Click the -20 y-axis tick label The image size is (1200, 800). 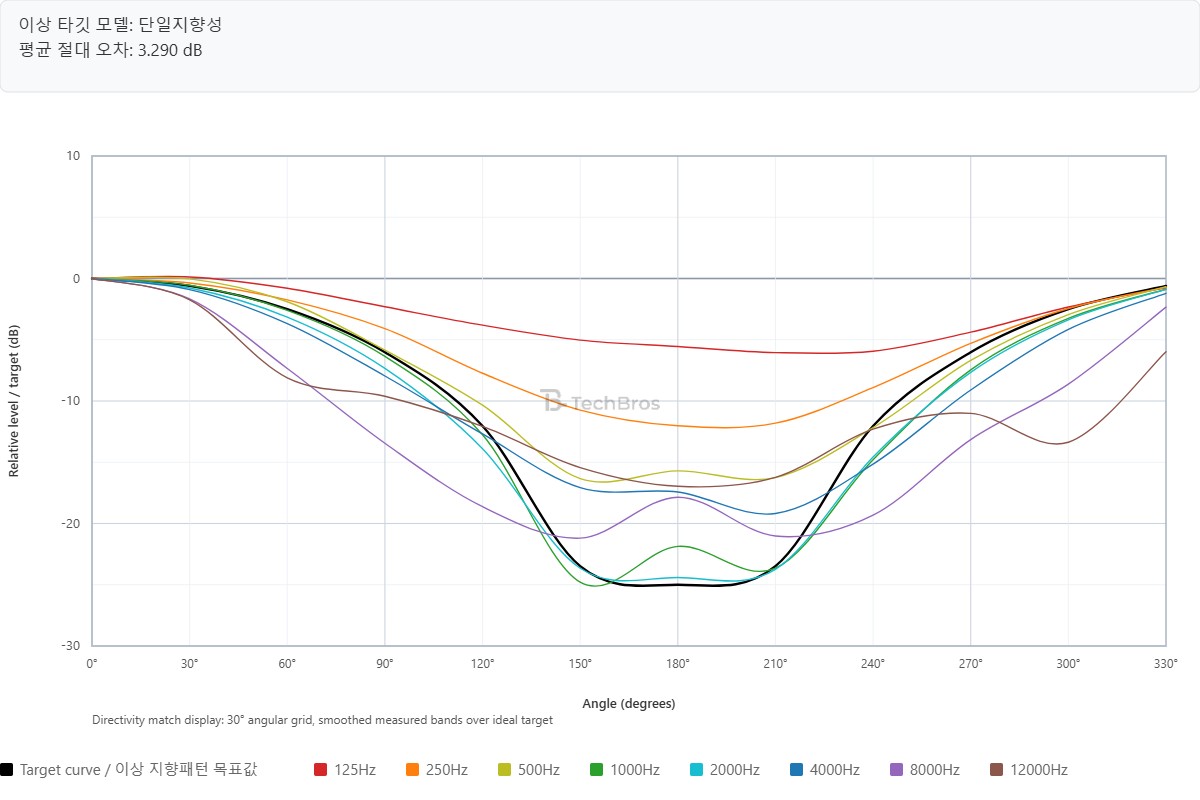click(73, 524)
